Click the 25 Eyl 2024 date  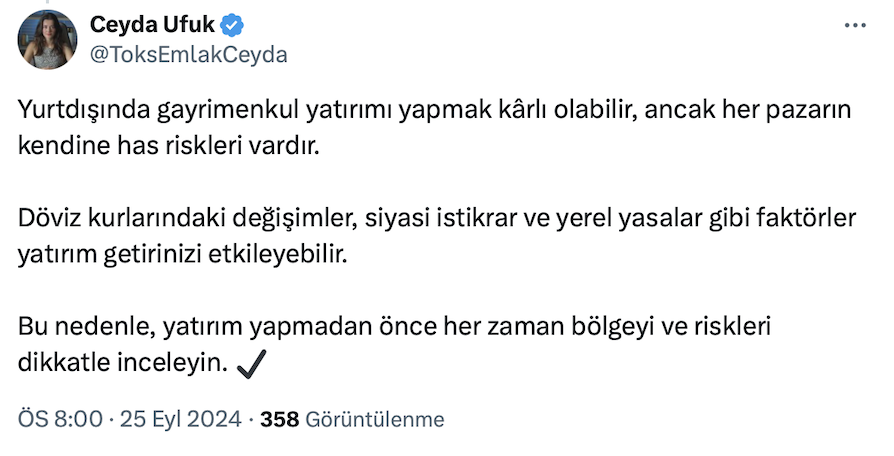(x=180, y=420)
